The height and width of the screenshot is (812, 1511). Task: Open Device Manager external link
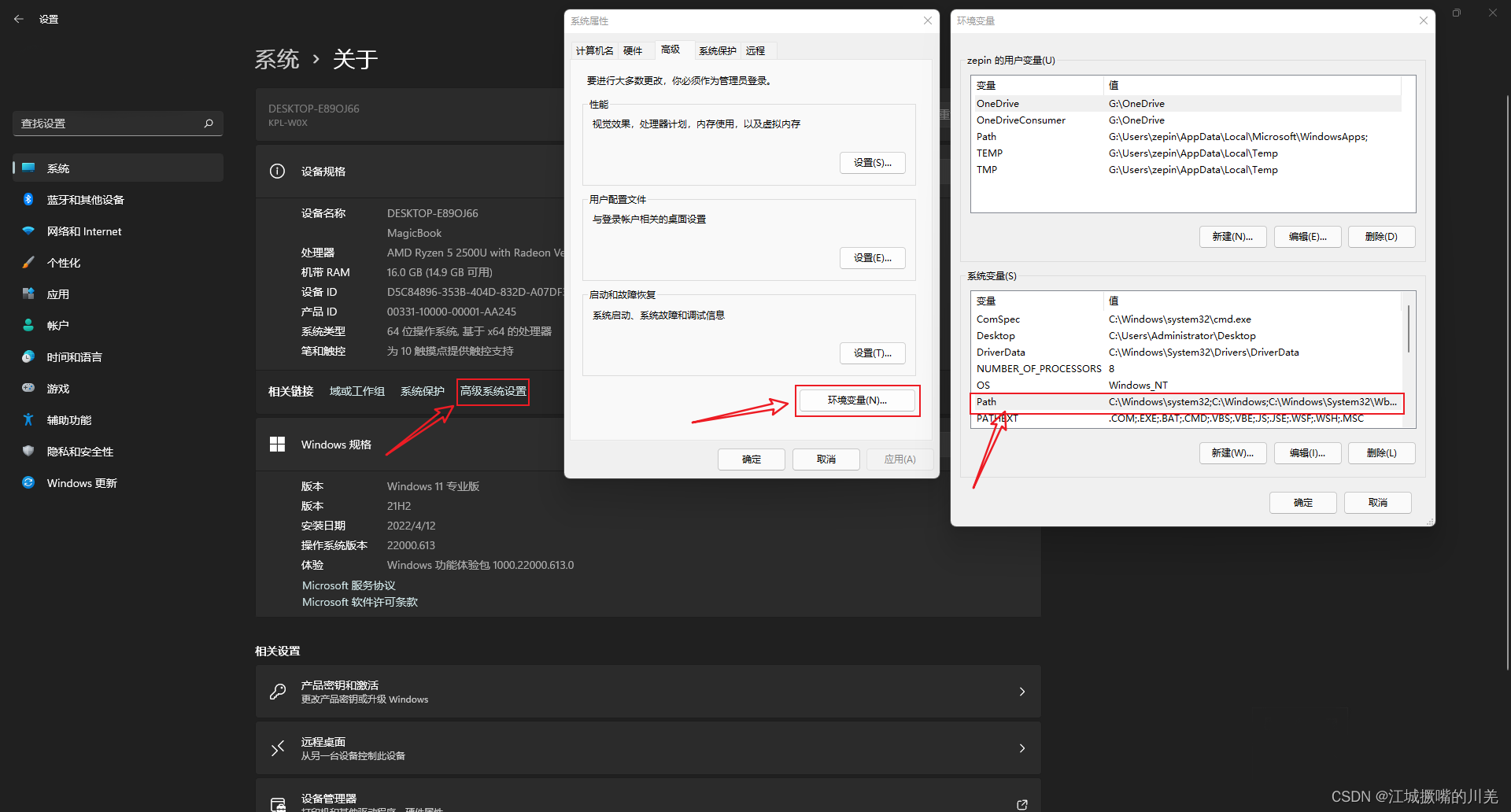1021,804
